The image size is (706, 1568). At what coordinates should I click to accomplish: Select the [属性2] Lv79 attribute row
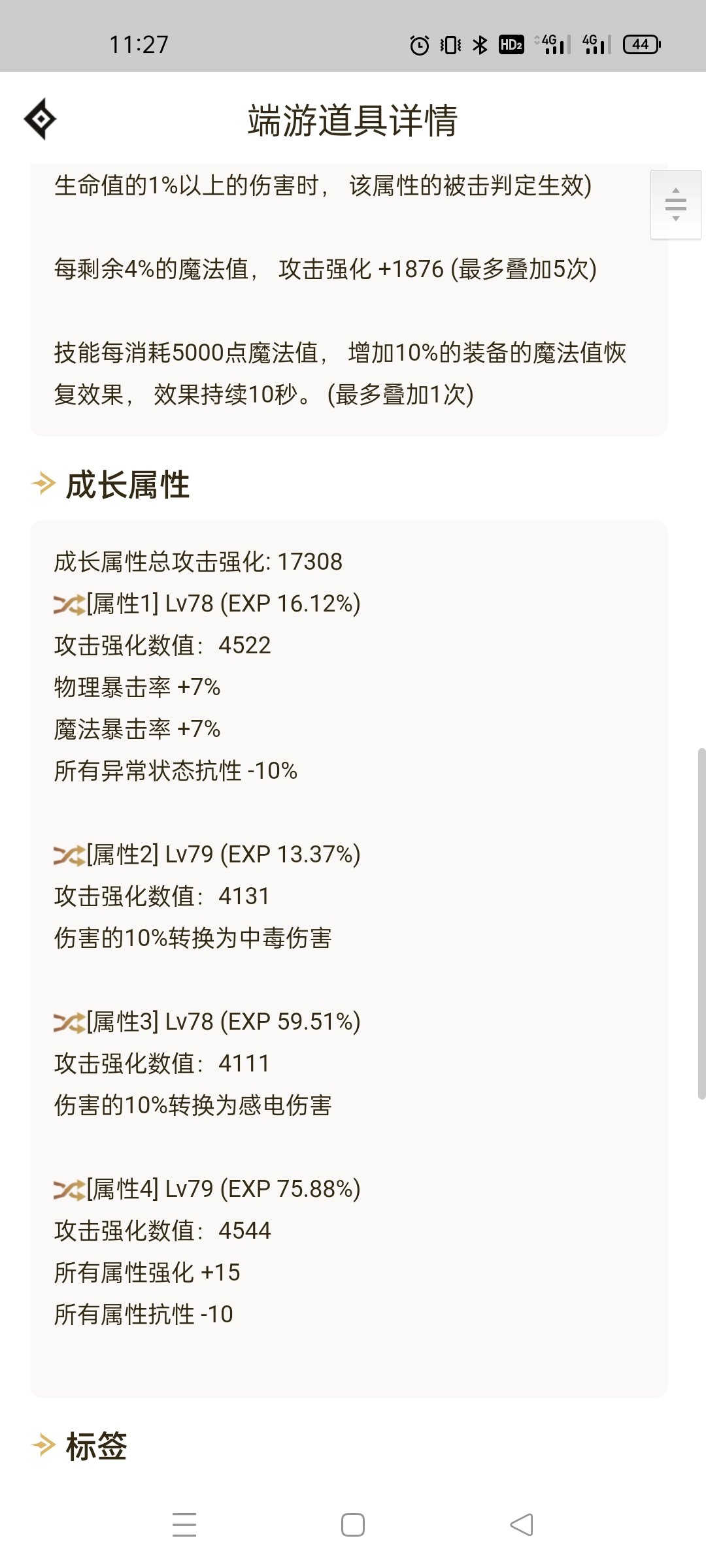pyautogui.click(x=207, y=855)
